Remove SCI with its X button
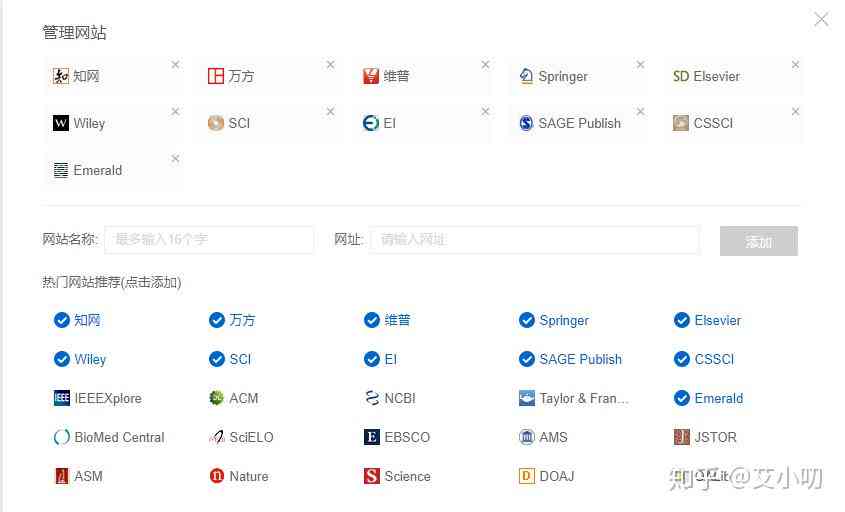 click(x=330, y=112)
